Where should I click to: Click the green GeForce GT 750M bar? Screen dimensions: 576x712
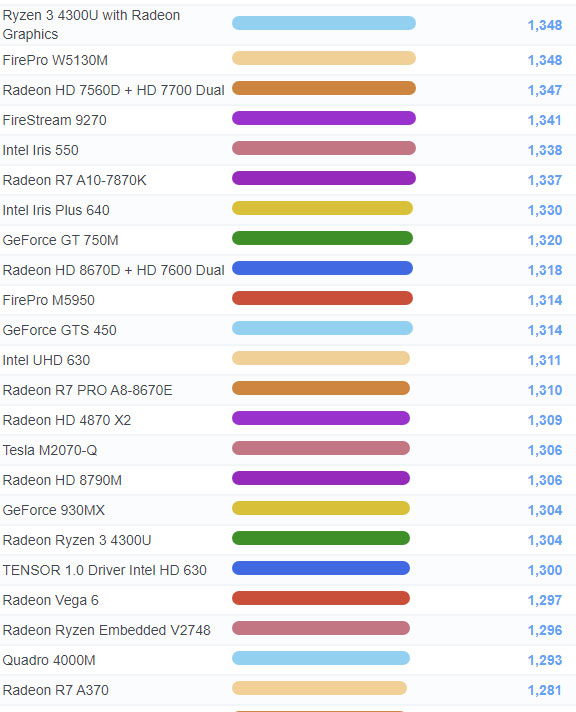(x=322, y=238)
